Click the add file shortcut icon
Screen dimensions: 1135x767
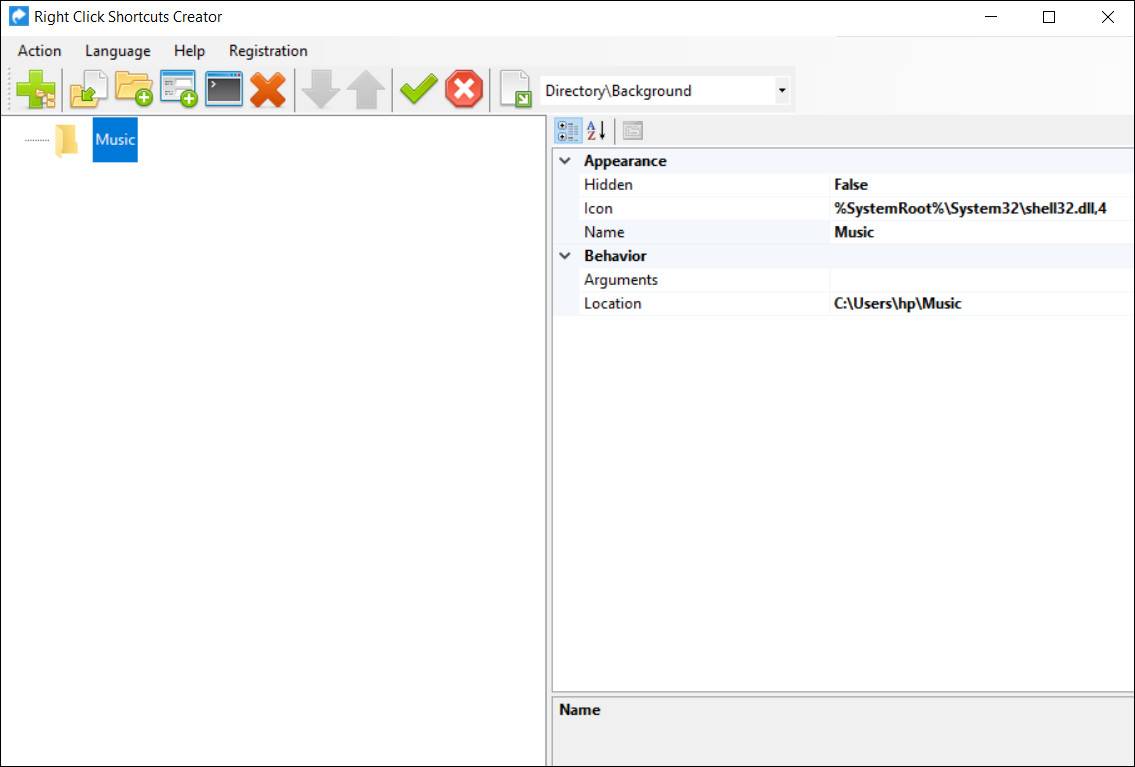pos(88,90)
